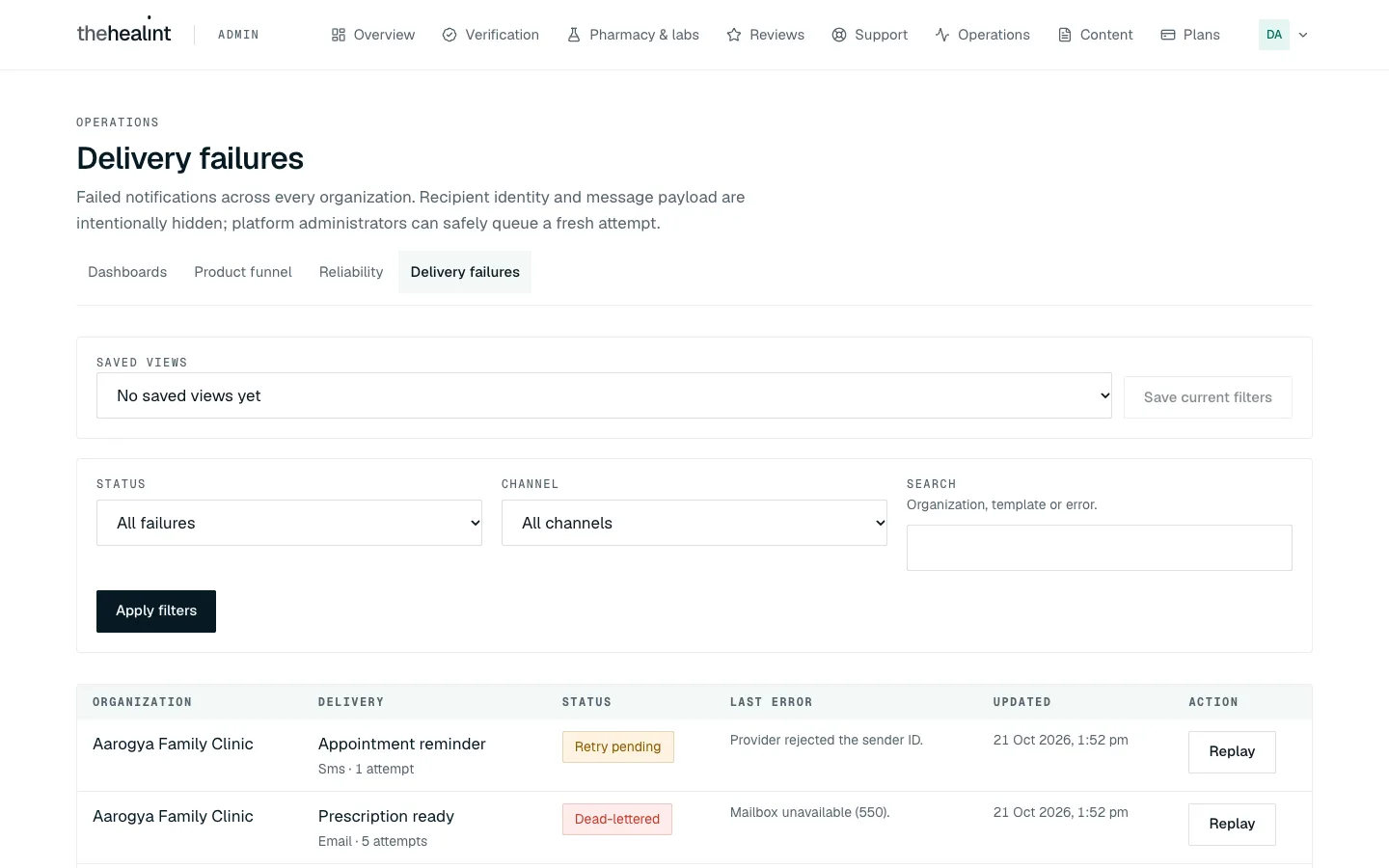1389x868 pixels.
Task: Click 'Mailbox unavailable (550).' error text
Action: tap(810, 812)
